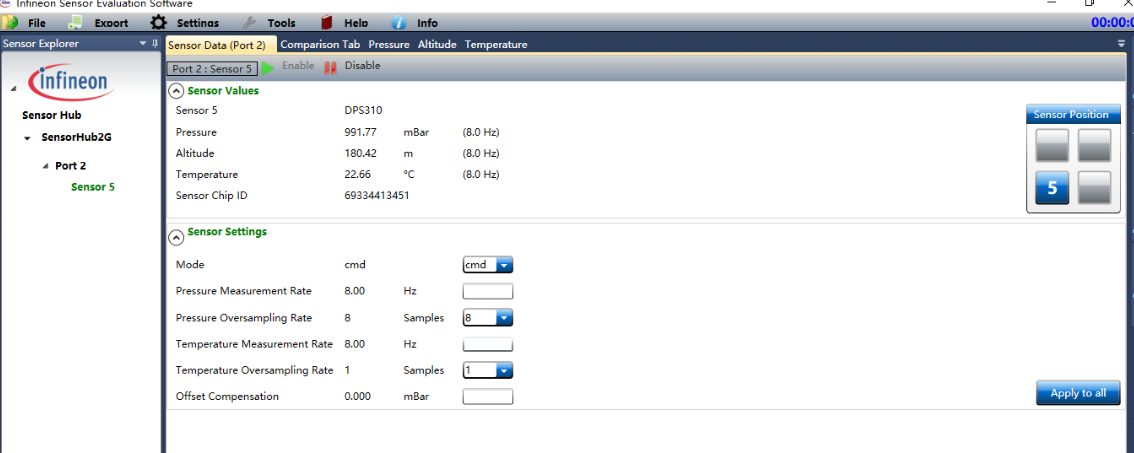The height and width of the screenshot is (453, 1134).
Task: Select sensor position 5 tile
Action: (1052, 188)
